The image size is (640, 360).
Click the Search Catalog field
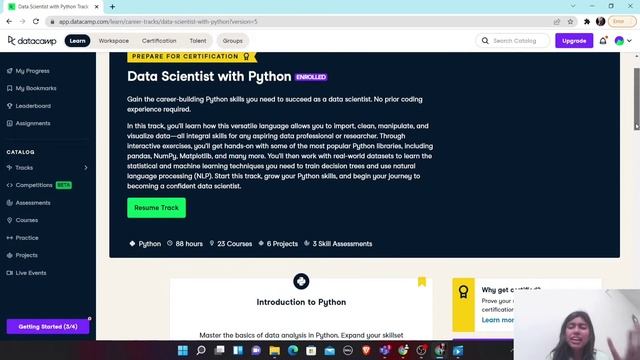coord(513,41)
